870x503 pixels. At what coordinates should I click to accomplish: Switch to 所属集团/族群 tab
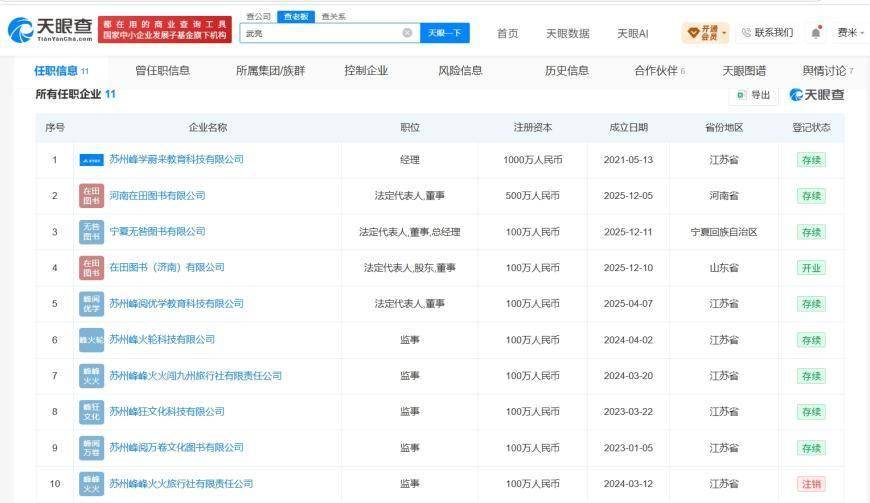(x=271, y=71)
